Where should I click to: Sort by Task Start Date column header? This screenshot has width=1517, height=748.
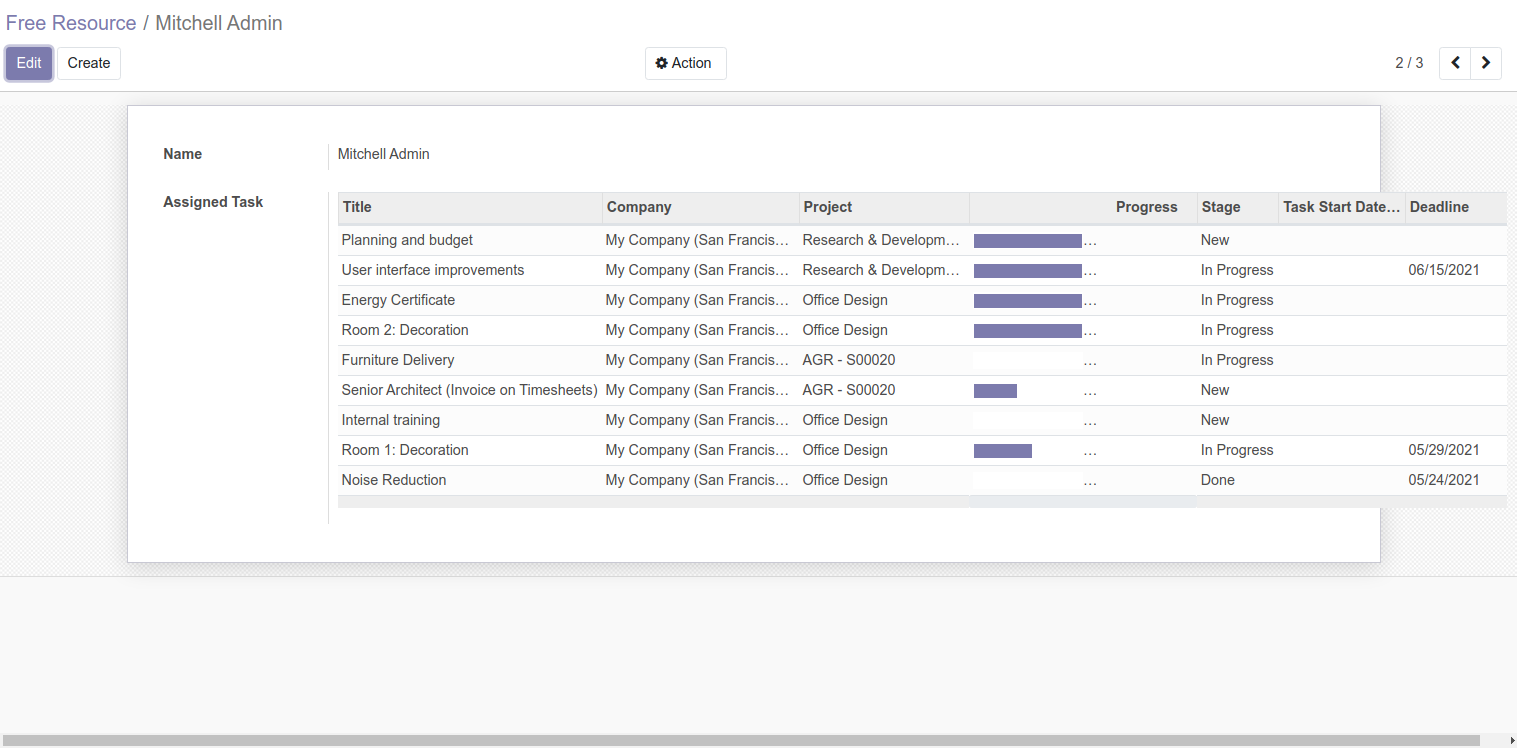(1341, 207)
